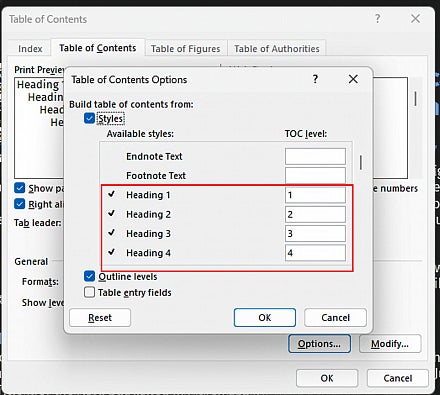
Task: Click the Reset button
Action: pos(100,317)
